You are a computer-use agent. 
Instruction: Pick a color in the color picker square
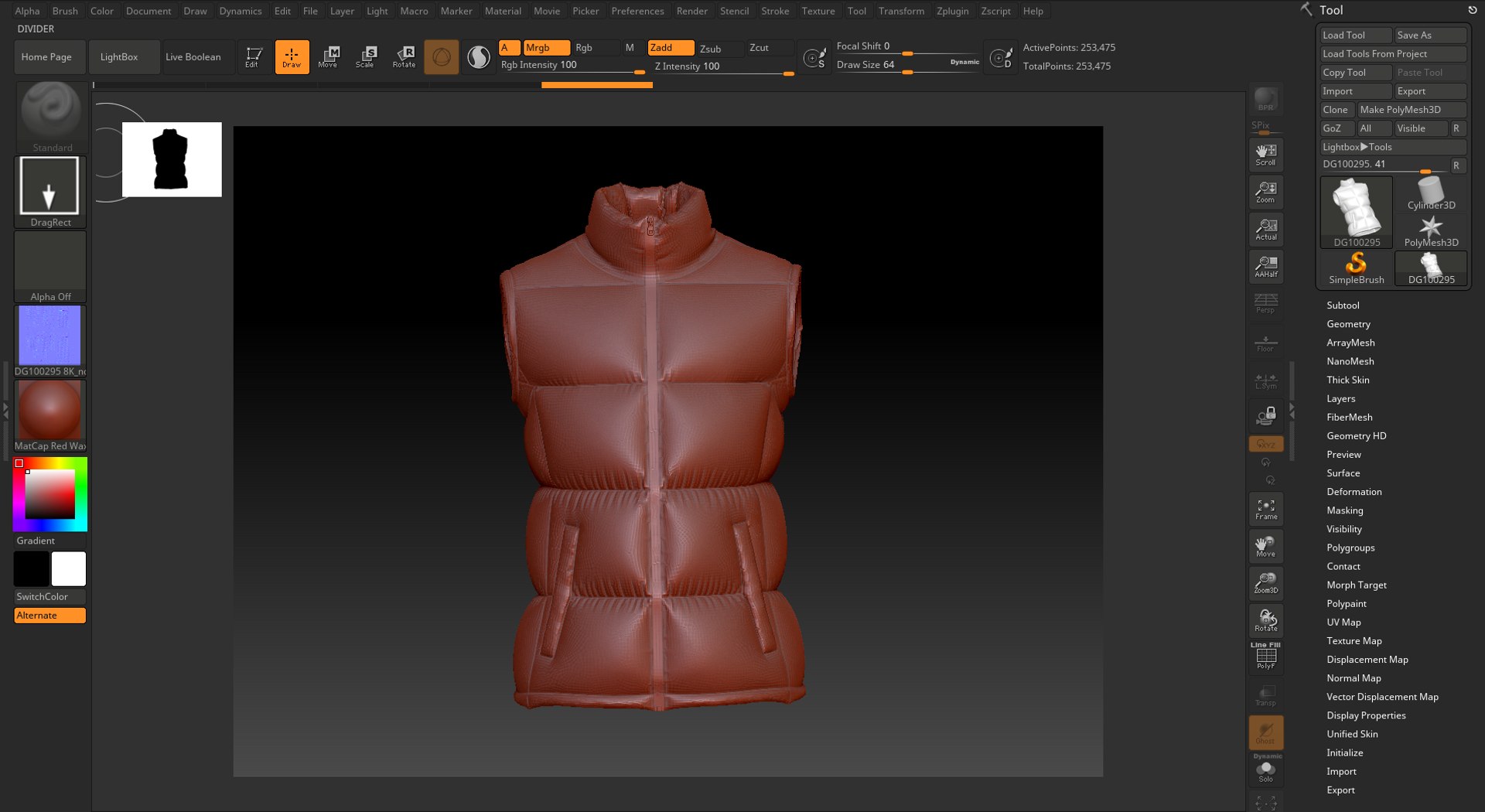(x=50, y=493)
